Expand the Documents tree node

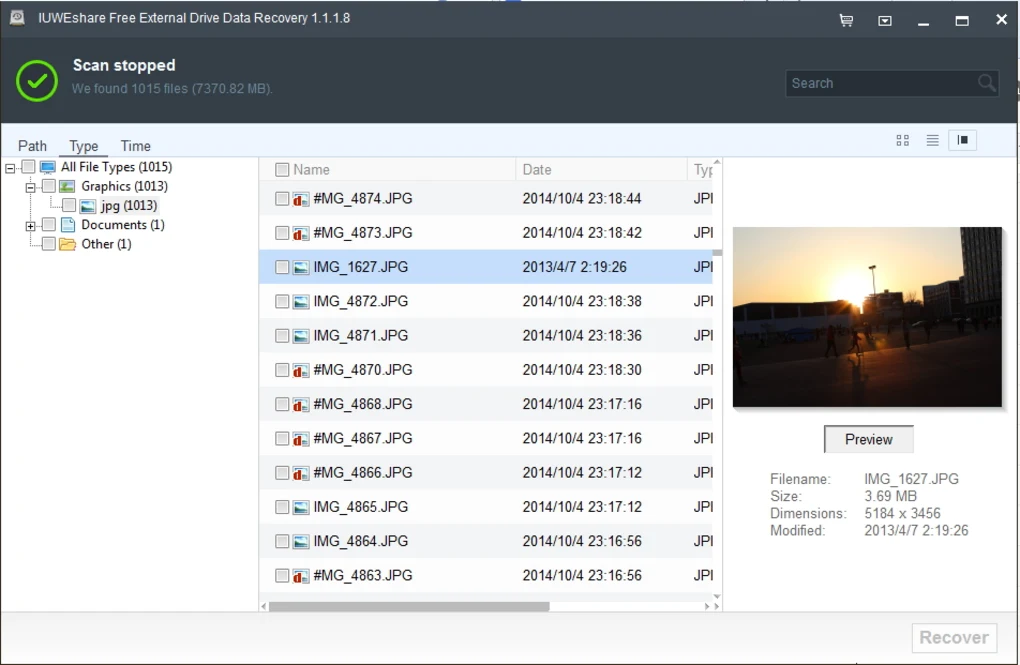[30, 226]
